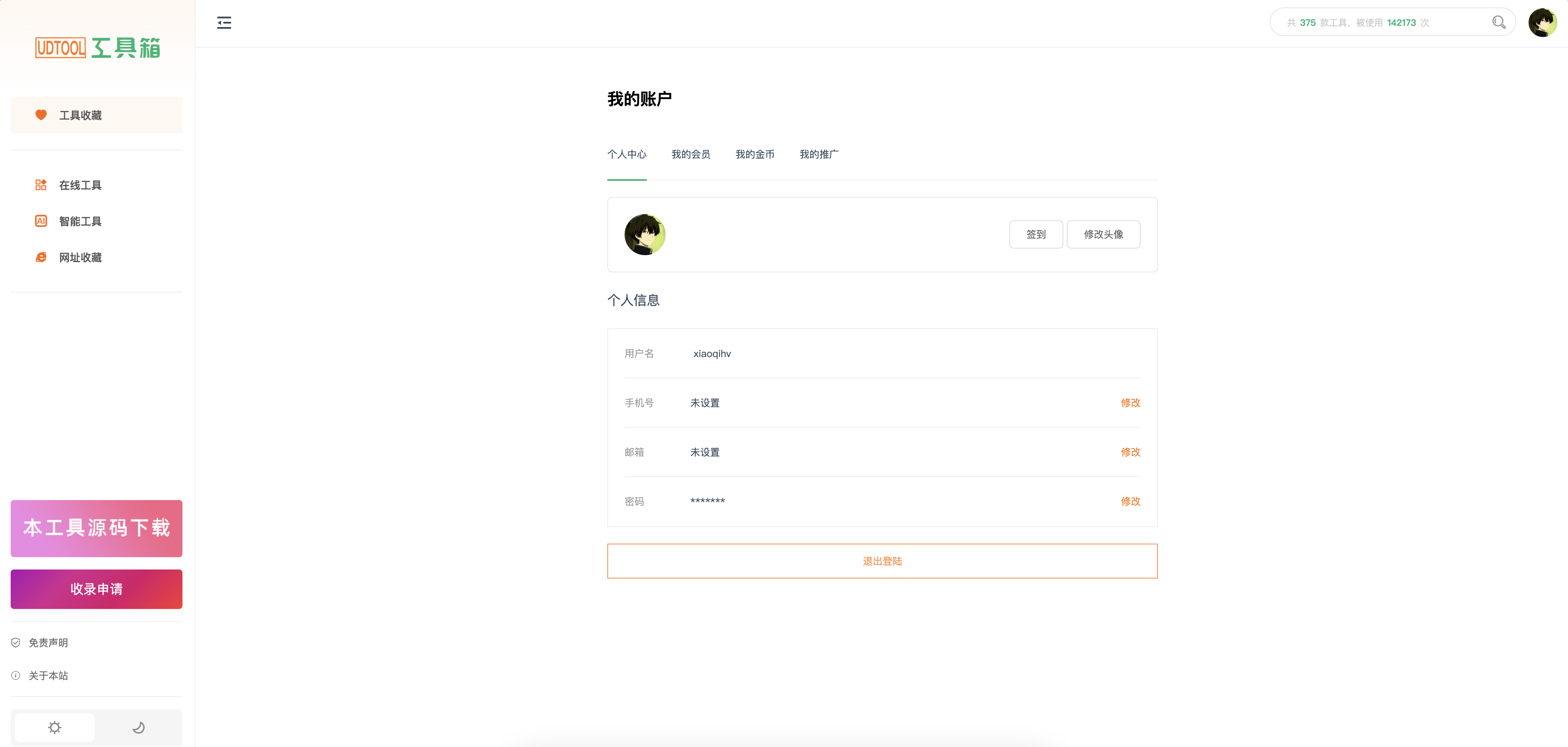The height and width of the screenshot is (747, 1568).
Task: Click 未设置 in the 手机号 row
Action: (x=704, y=403)
